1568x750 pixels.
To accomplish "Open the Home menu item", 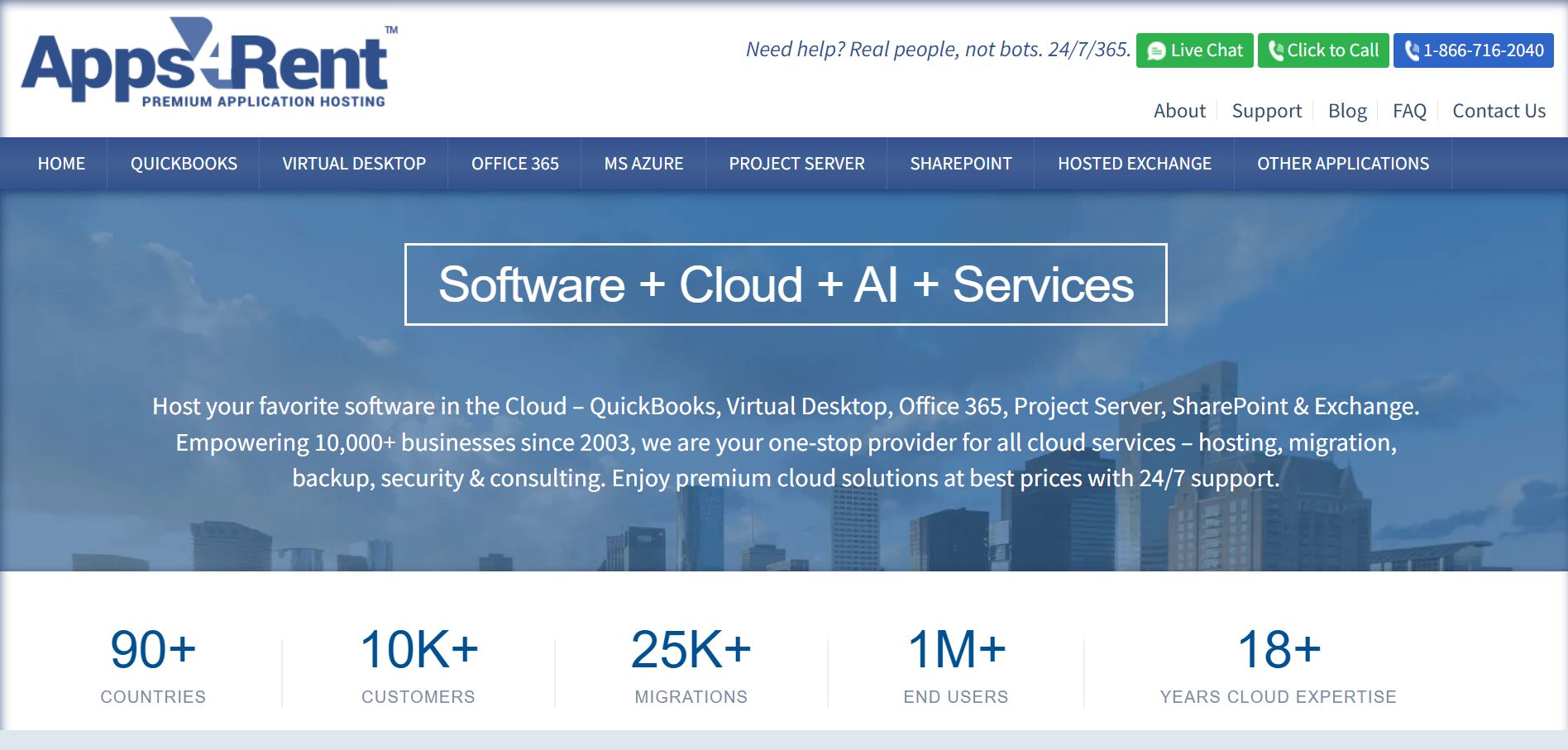I will click(61, 164).
